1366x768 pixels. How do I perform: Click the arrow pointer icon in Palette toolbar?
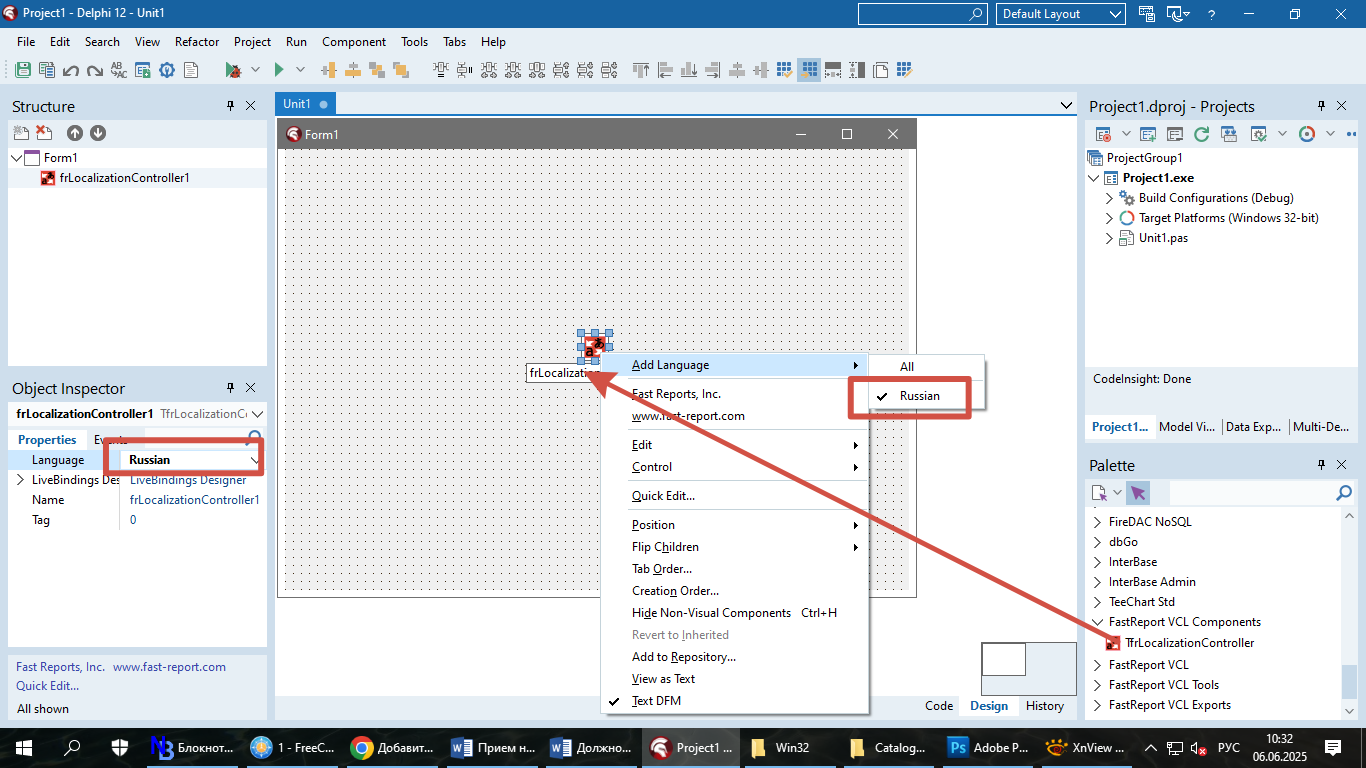(x=1138, y=493)
